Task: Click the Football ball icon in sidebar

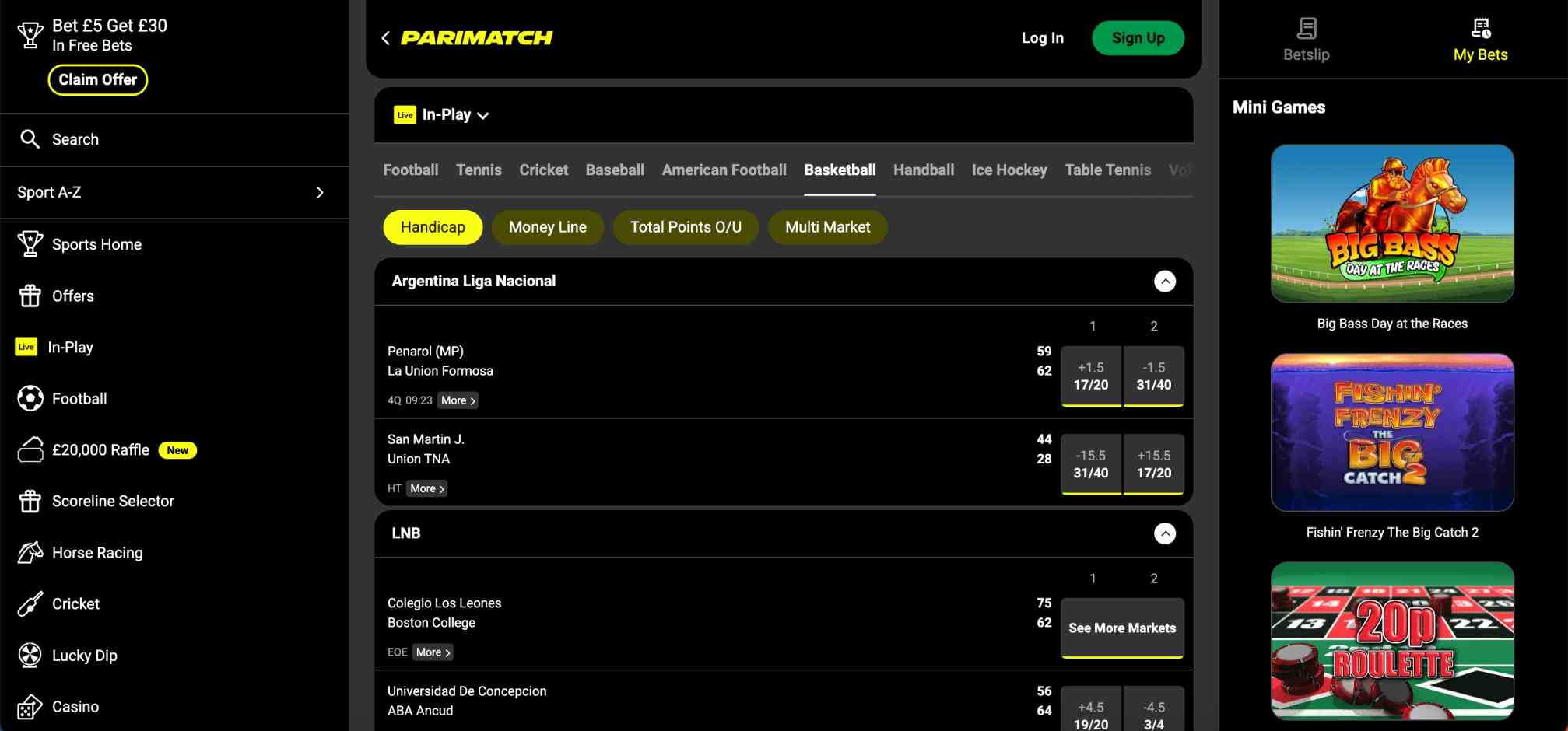Action: [x=29, y=398]
